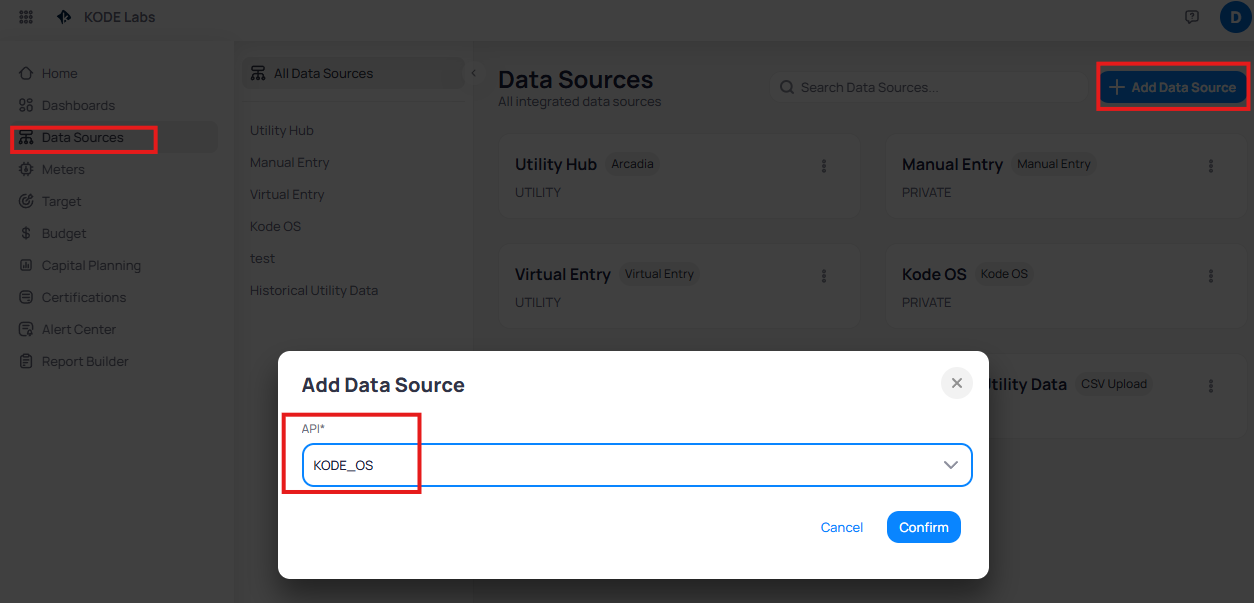This screenshot has width=1254, height=603.
Task: Click Cancel in Add Data Source dialog
Action: [842, 527]
